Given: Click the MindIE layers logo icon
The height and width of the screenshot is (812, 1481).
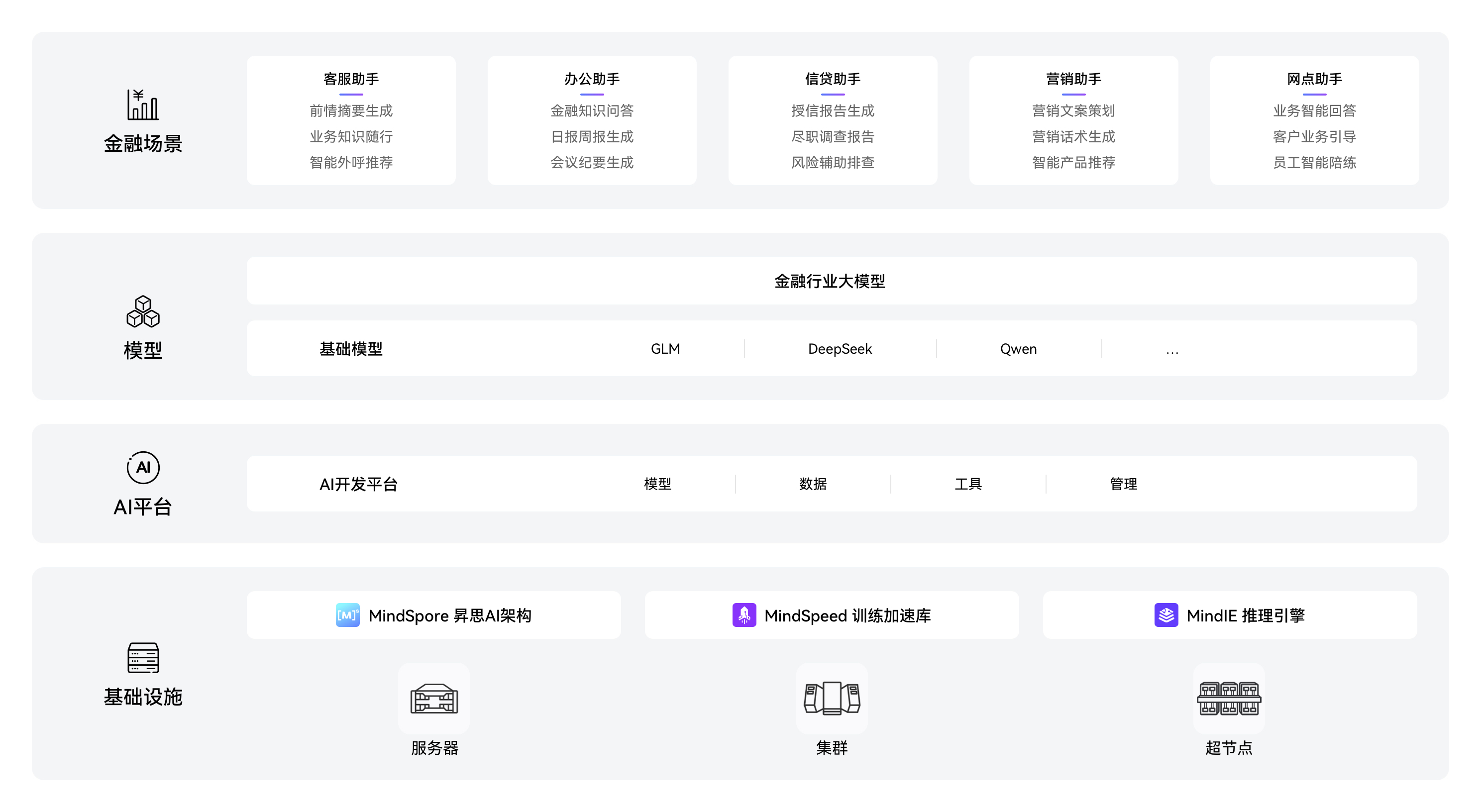Looking at the screenshot, I should click(x=1166, y=615).
